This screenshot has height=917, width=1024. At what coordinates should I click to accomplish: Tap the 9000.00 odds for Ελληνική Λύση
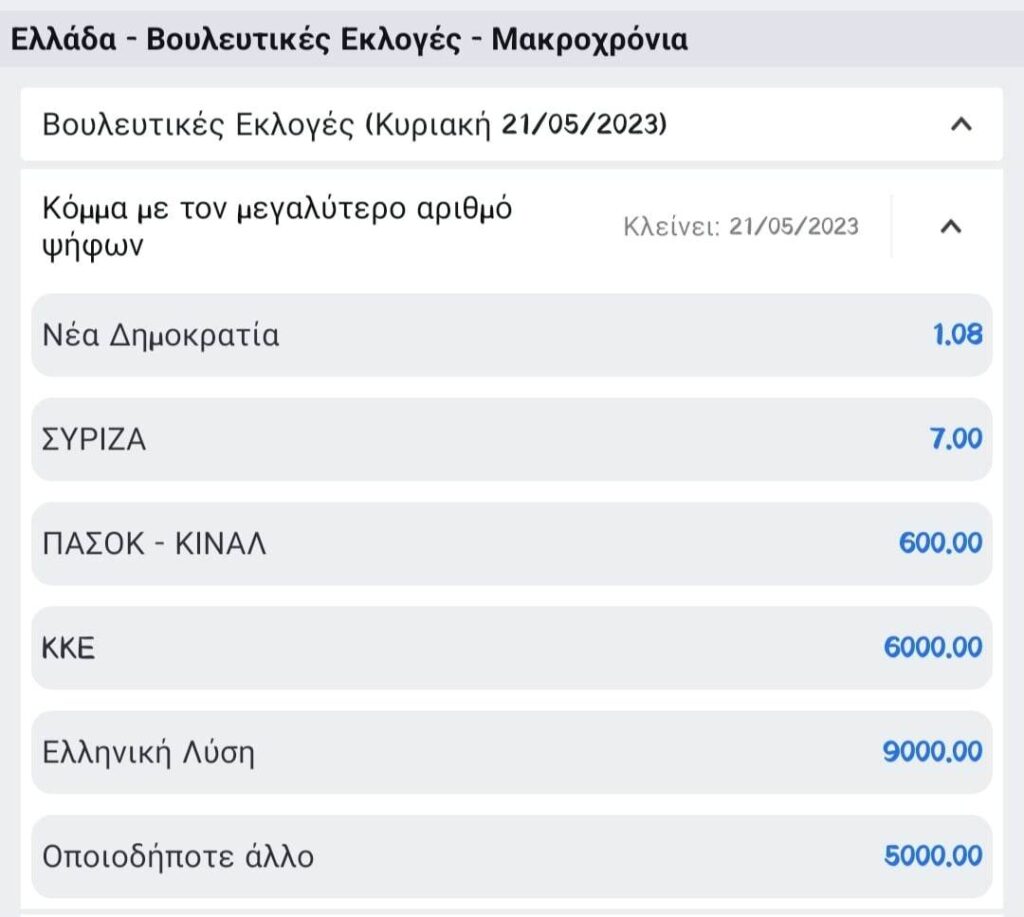(x=932, y=751)
